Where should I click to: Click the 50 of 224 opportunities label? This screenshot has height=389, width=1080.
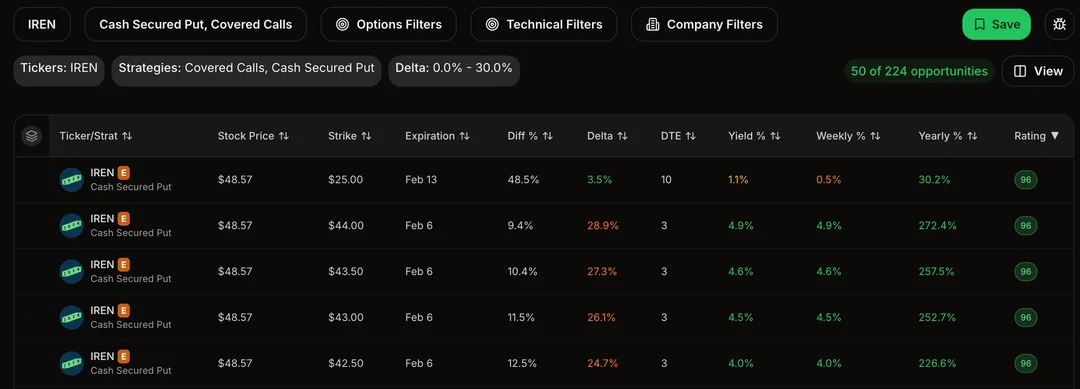[919, 71]
